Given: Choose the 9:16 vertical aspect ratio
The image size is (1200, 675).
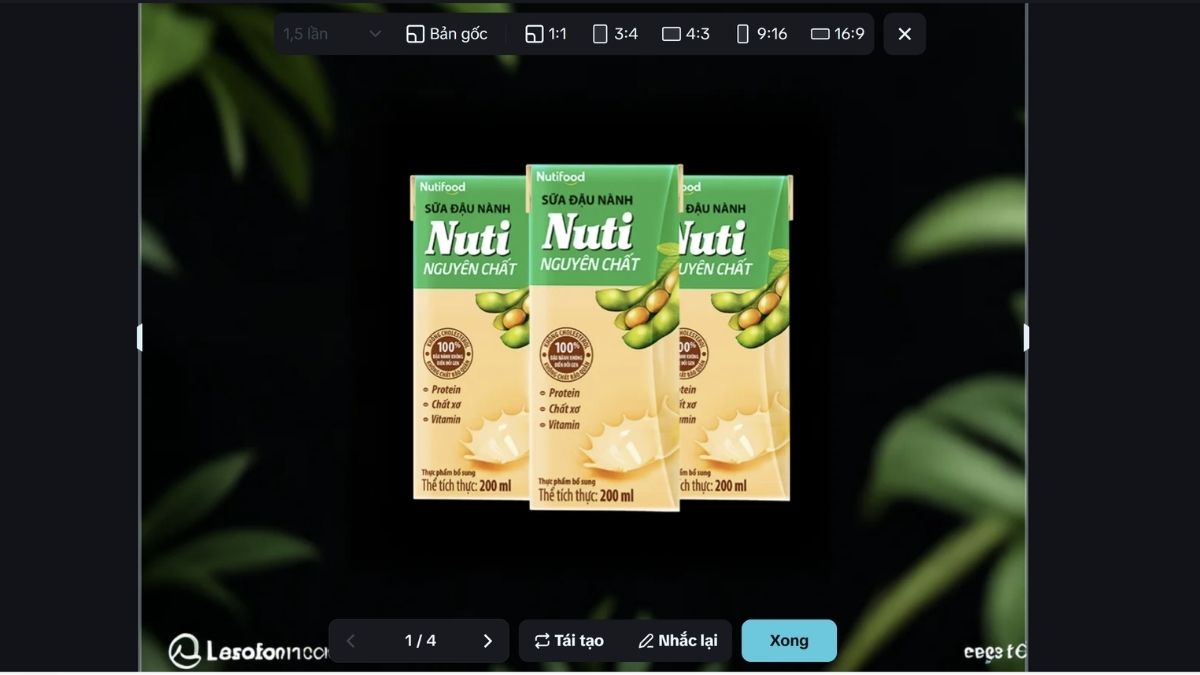Looking at the screenshot, I should 762,34.
